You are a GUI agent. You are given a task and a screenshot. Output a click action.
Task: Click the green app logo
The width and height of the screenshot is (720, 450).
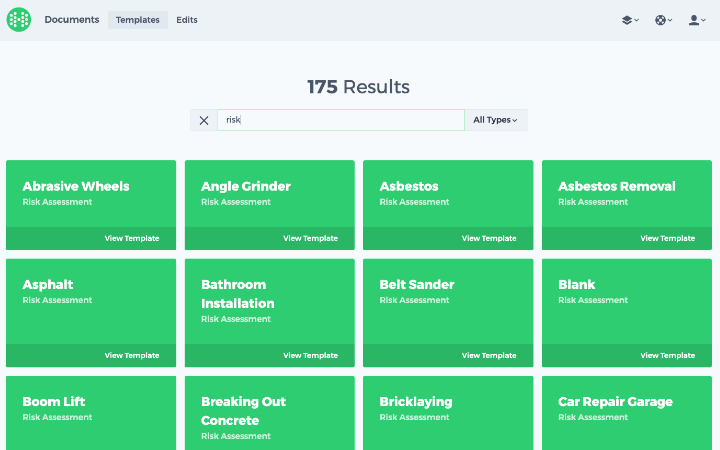(19, 20)
